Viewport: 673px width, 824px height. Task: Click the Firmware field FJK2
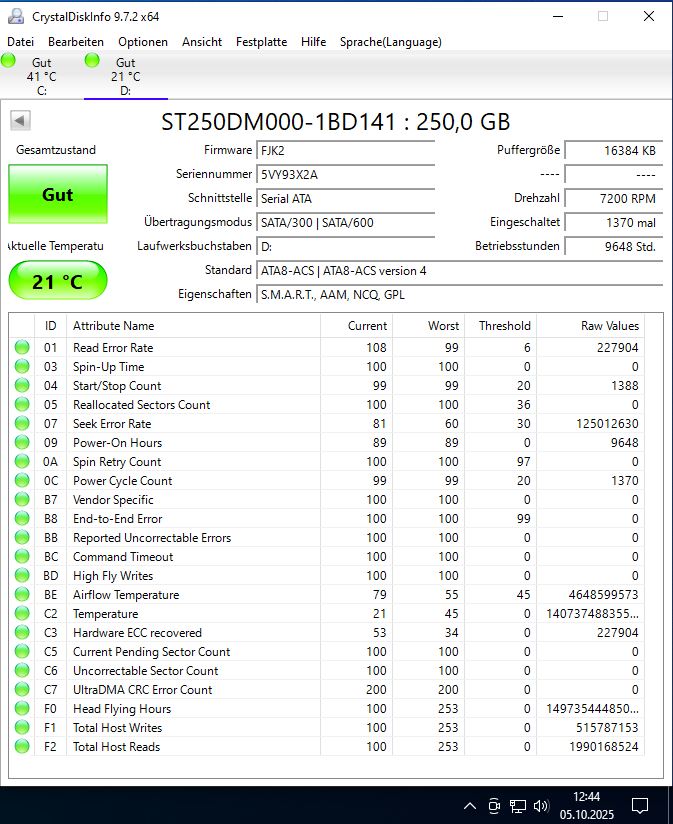346,150
